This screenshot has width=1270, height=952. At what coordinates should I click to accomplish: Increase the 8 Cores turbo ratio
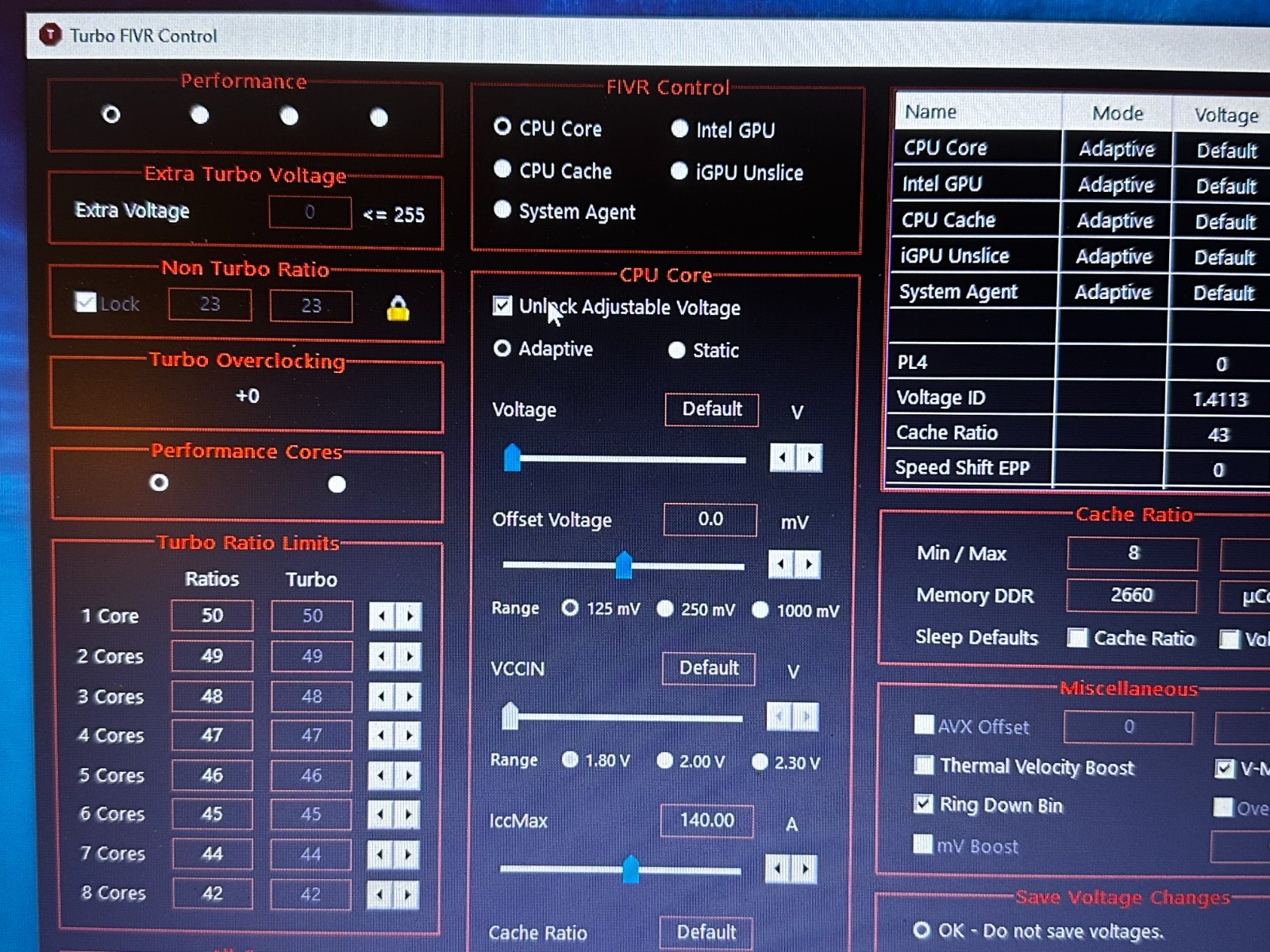[406, 895]
